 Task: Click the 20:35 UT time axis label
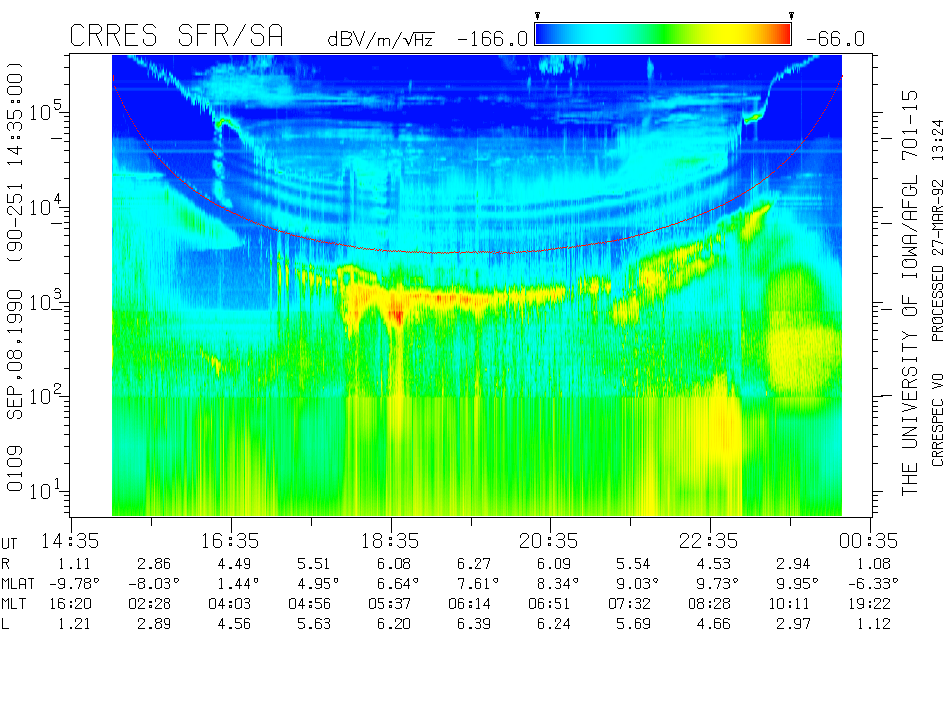[x=550, y=541]
